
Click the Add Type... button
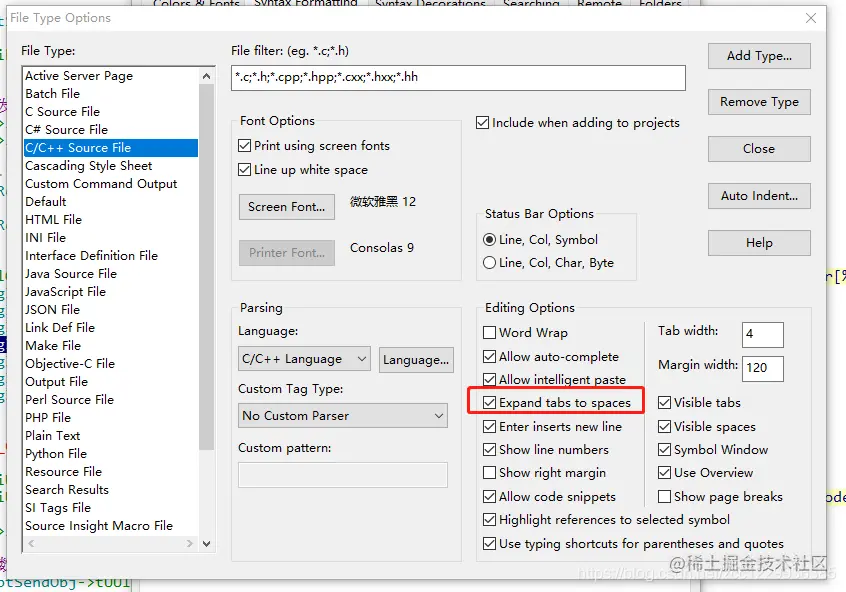click(759, 56)
